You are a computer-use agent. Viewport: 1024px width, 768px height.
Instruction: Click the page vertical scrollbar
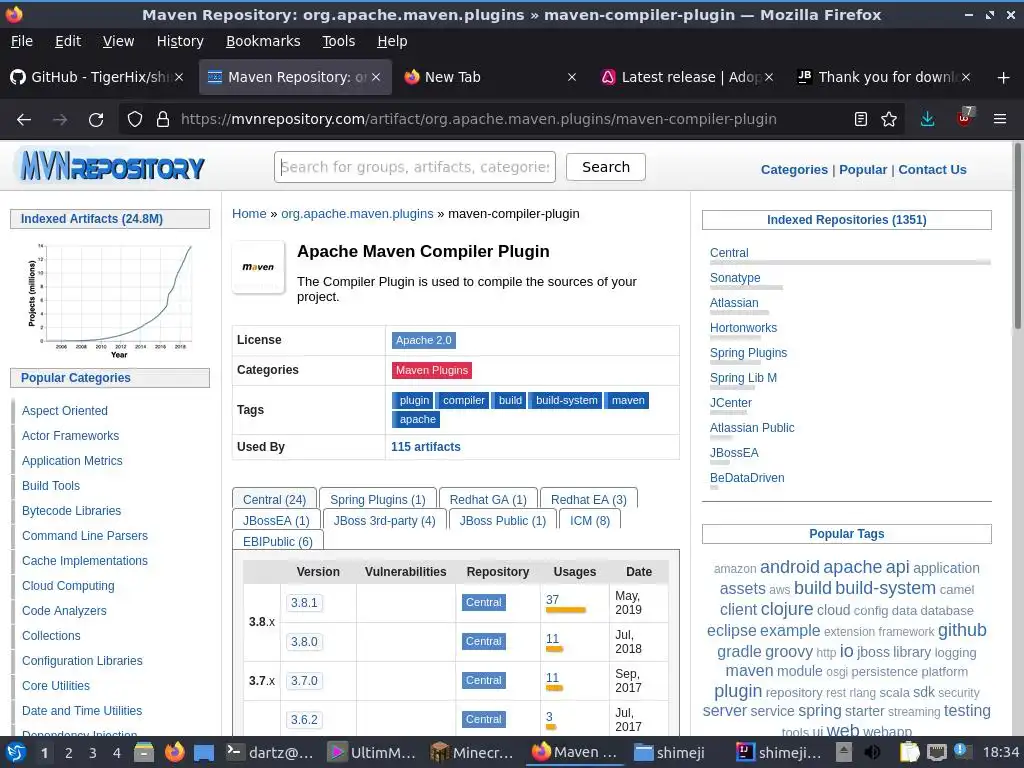click(1017, 235)
